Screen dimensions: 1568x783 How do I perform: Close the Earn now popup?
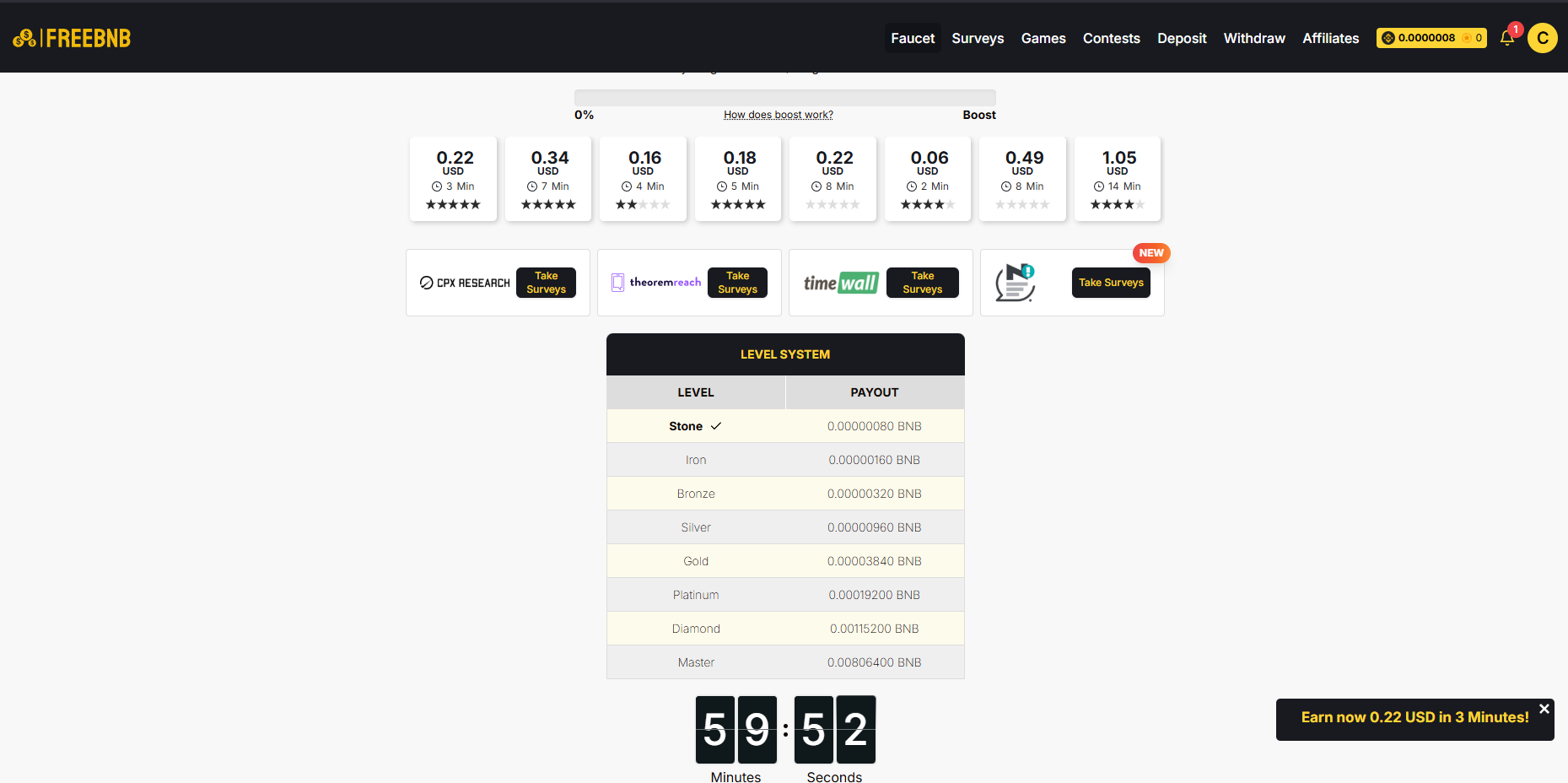point(1544,709)
